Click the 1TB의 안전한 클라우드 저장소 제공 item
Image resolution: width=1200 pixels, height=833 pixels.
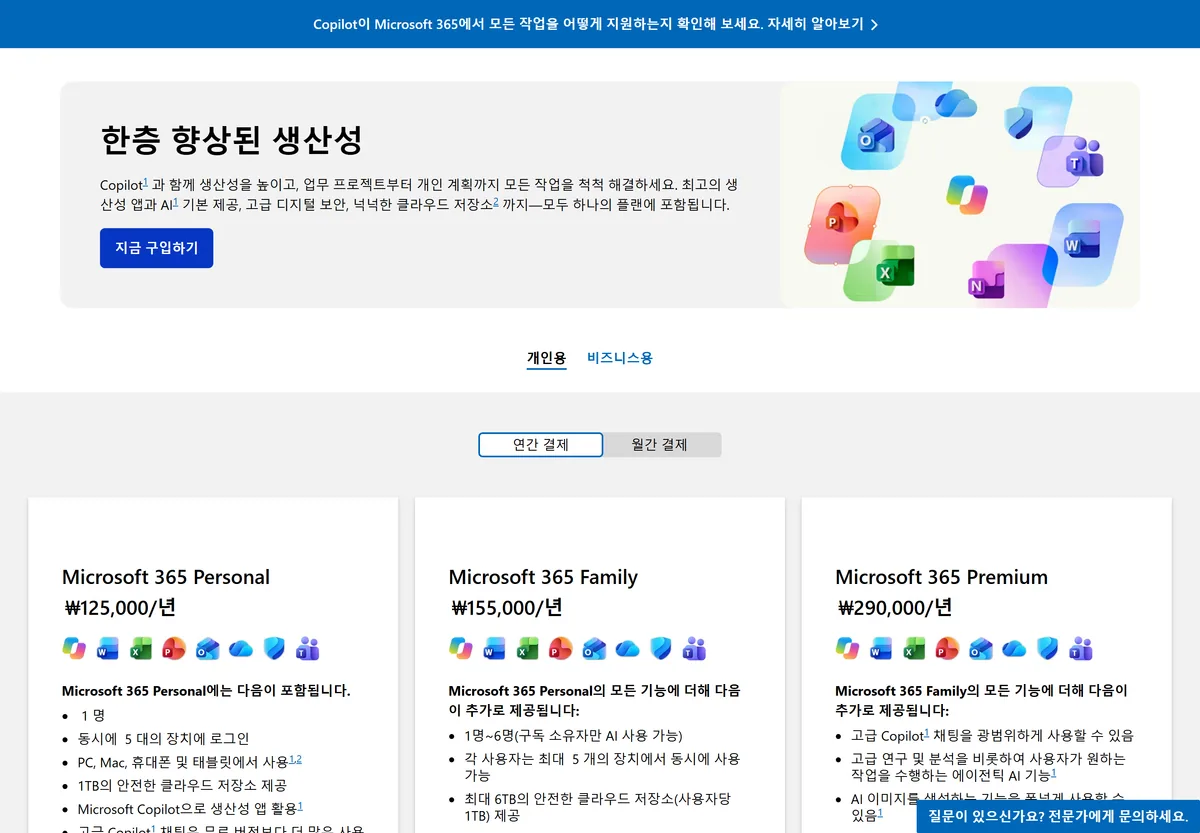tap(182, 785)
